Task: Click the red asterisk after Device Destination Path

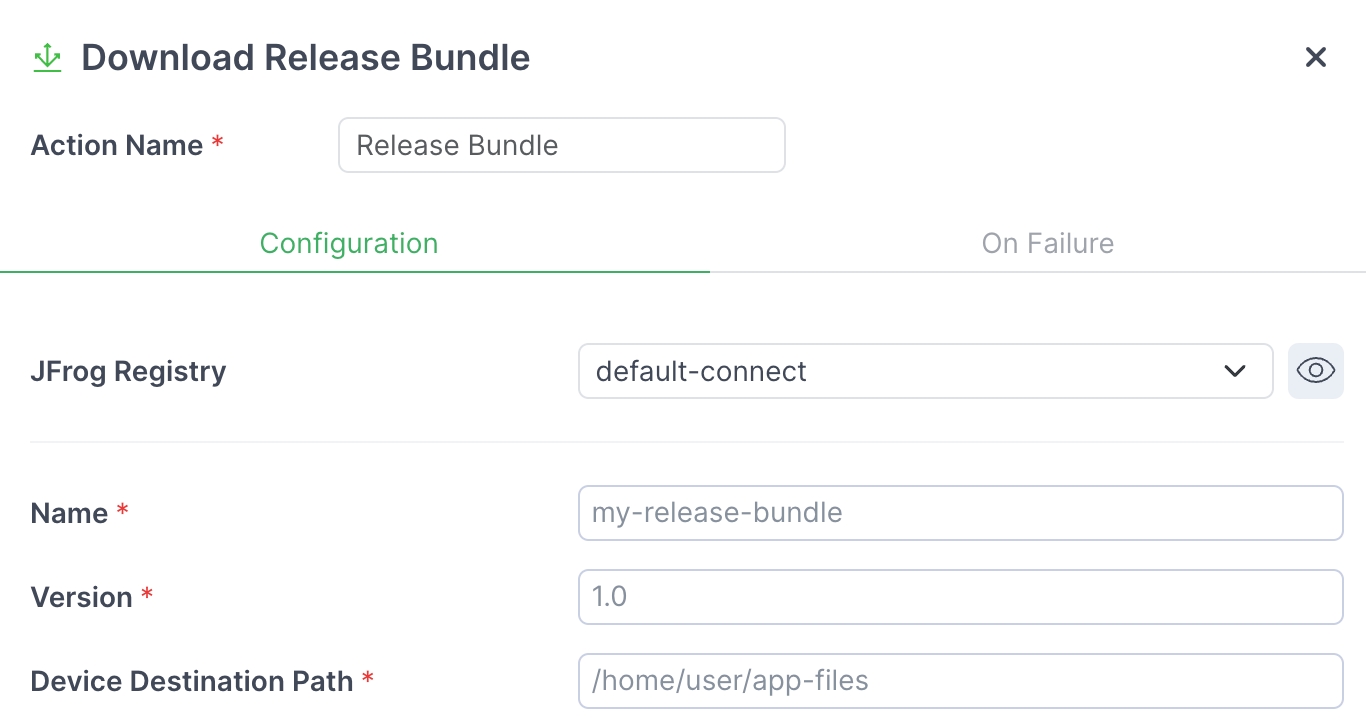Action: 368,679
